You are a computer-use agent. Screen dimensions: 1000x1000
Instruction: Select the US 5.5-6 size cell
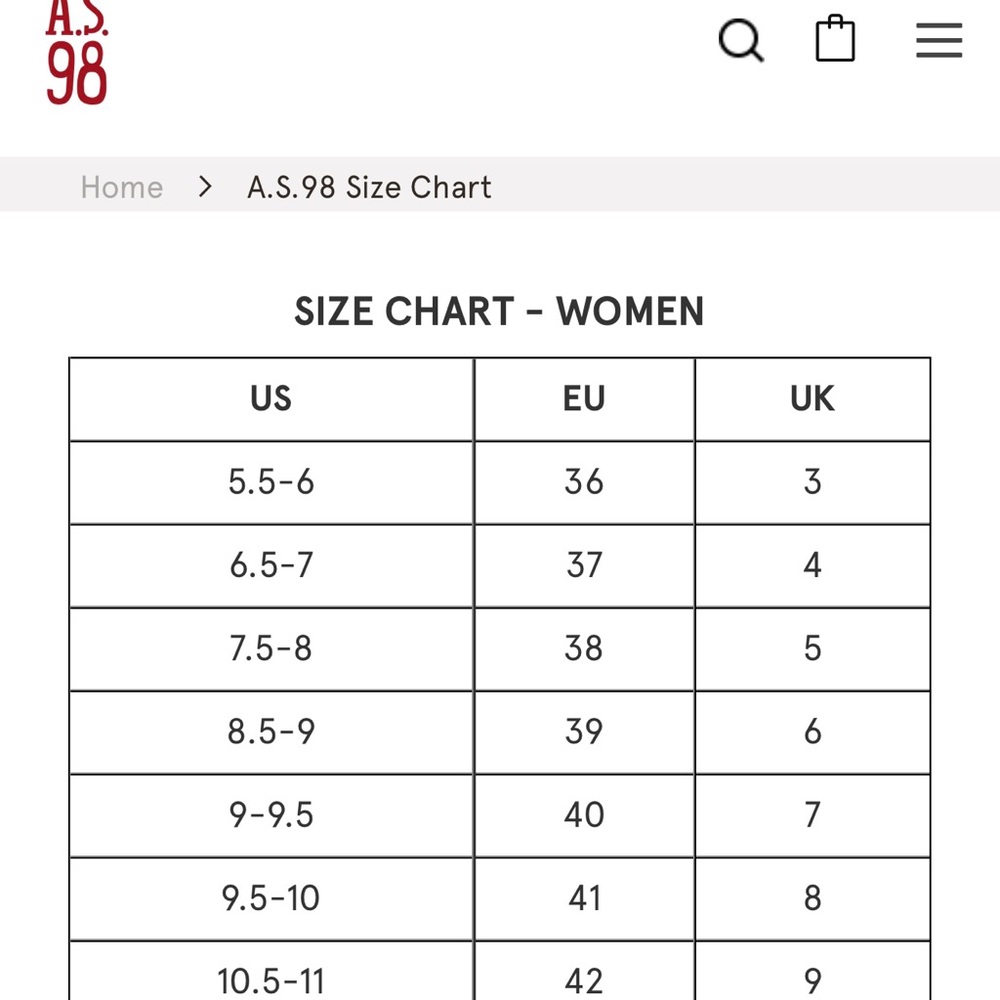pyautogui.click(x=271, y=482)
